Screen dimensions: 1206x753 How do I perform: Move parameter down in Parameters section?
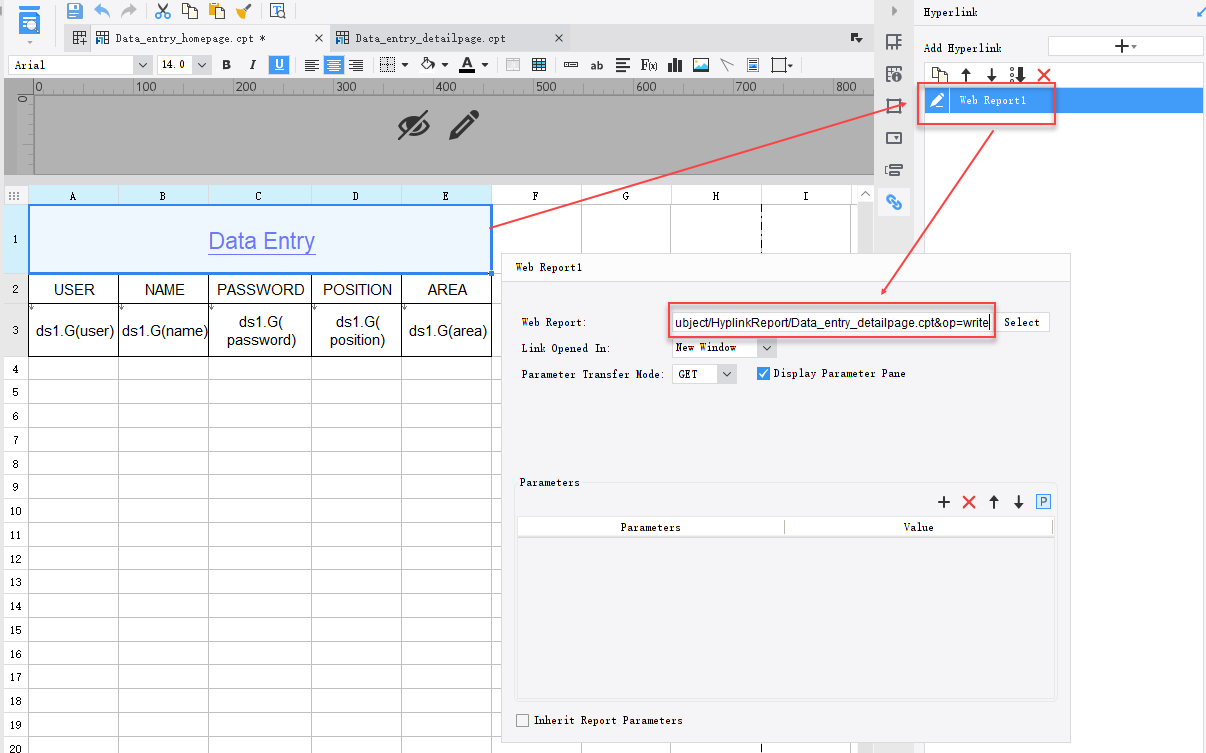pos(1019,502)
